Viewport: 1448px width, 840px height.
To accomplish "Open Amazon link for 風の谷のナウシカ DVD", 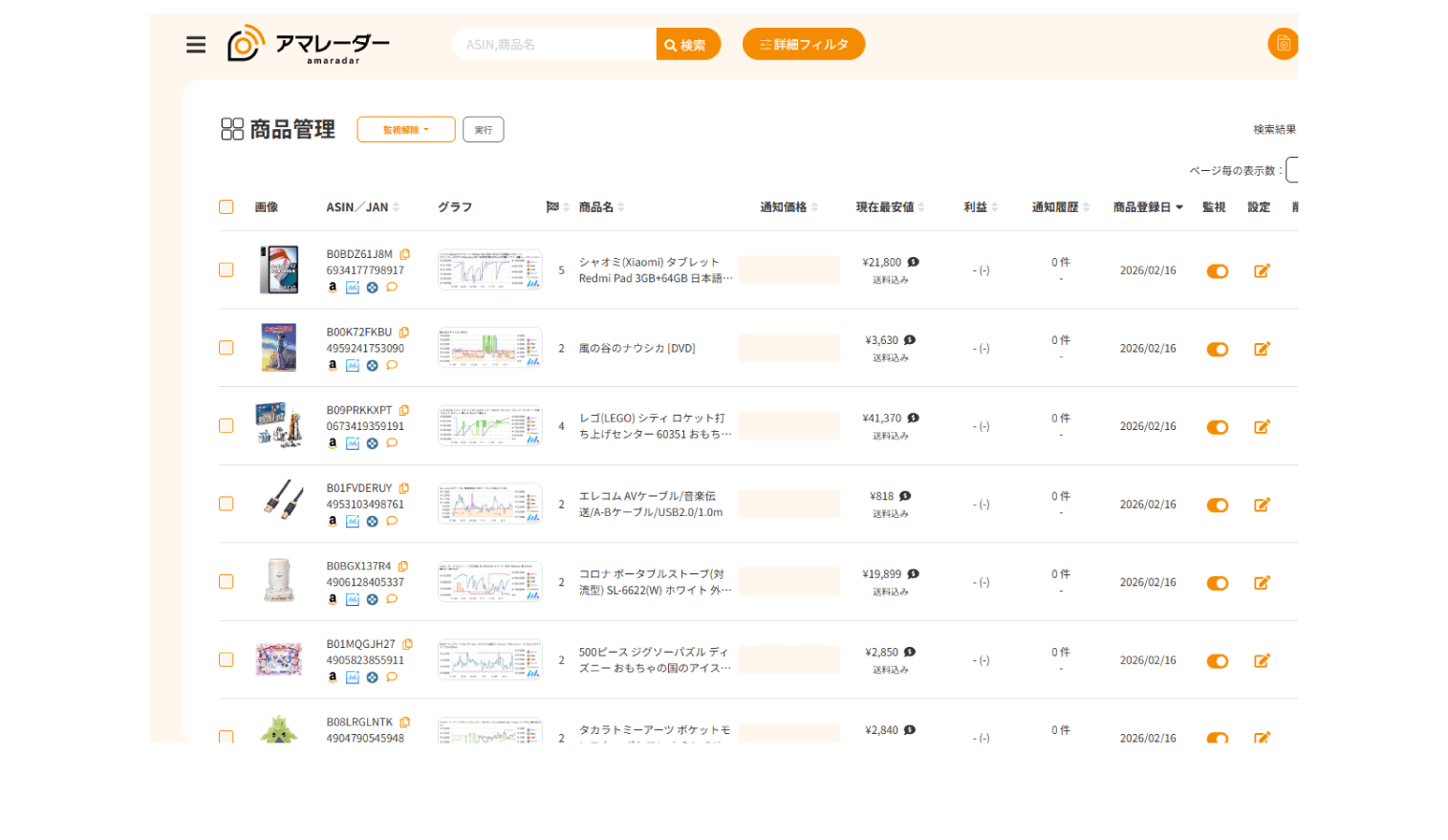I will (333, 365).
